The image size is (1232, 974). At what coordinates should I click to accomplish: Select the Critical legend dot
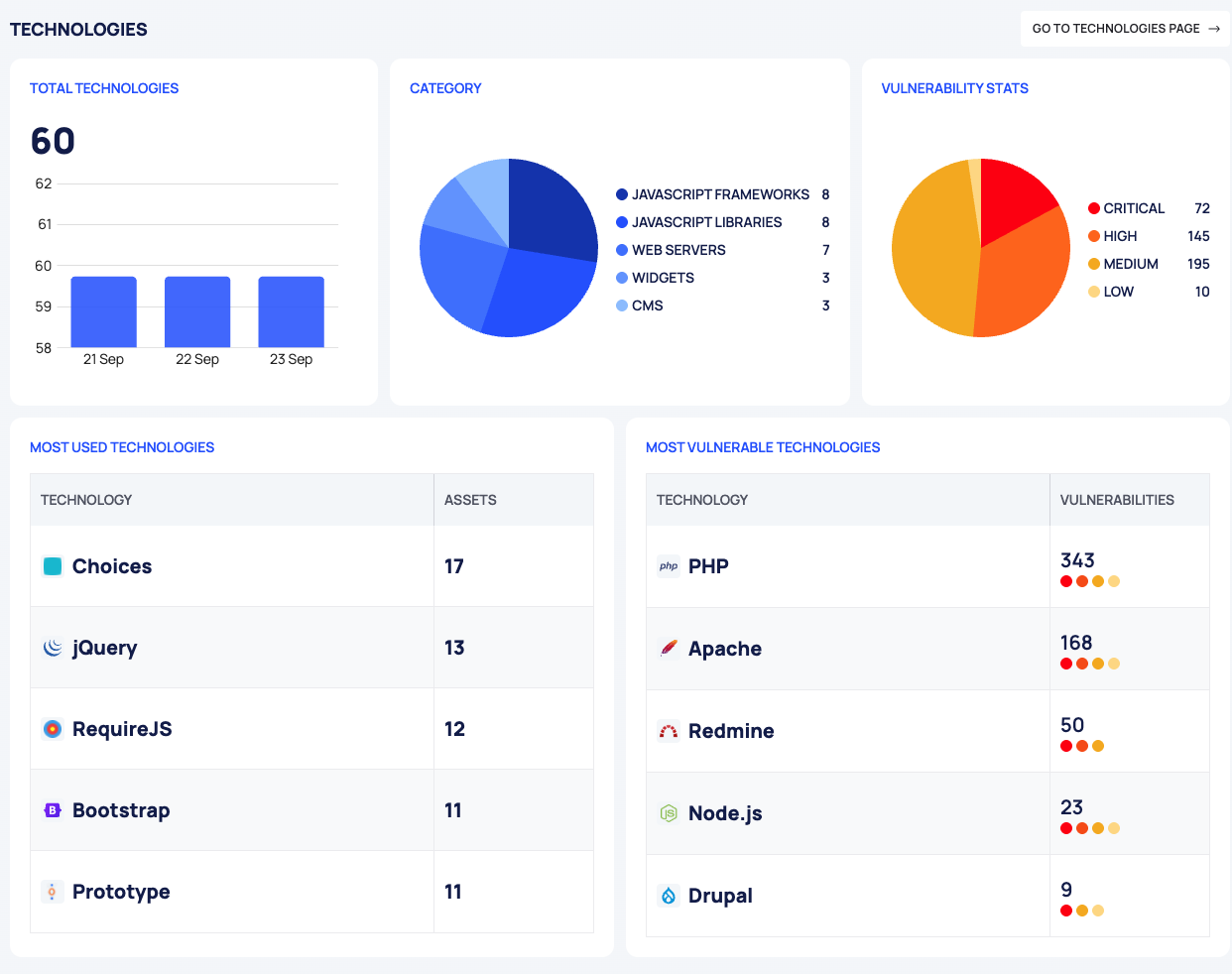coord(1094,208)
